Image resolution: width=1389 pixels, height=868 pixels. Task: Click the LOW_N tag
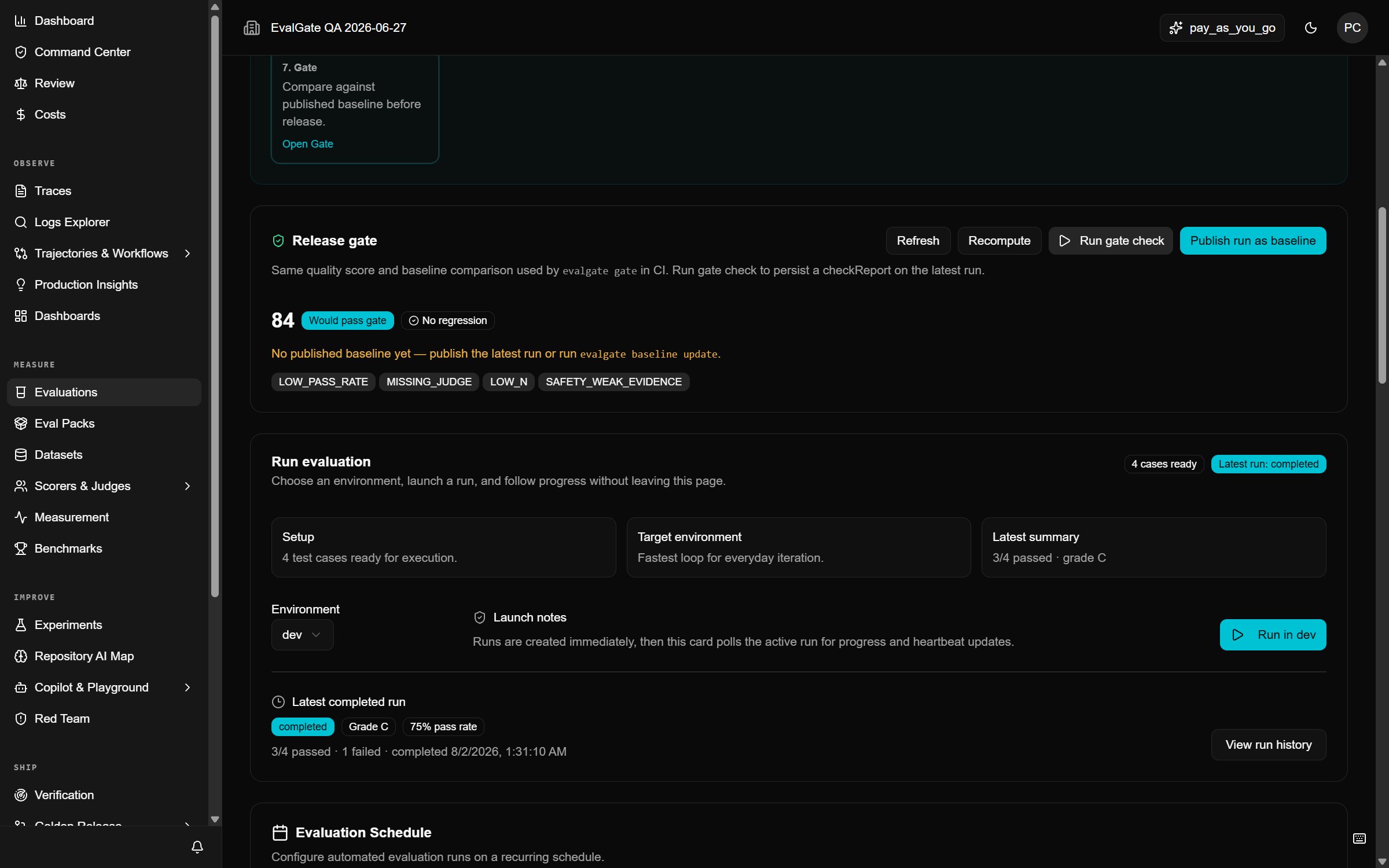(x=509, y=382)
